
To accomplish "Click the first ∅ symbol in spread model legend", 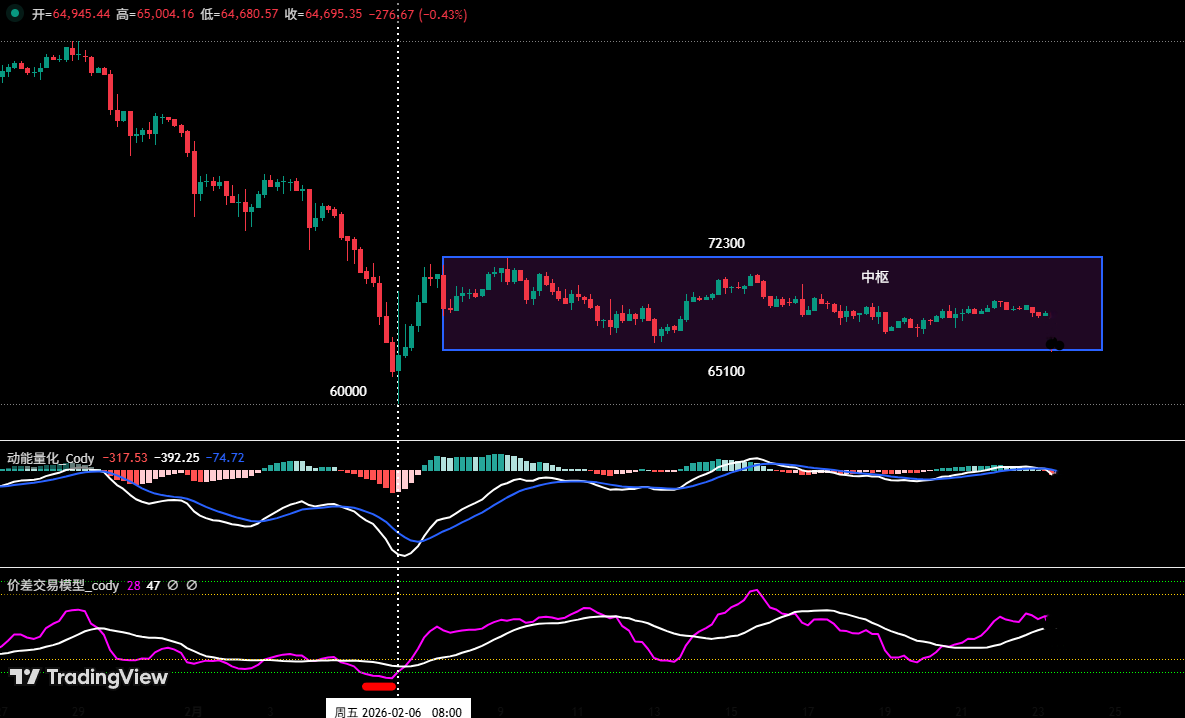I will click(x=172, y=585).
